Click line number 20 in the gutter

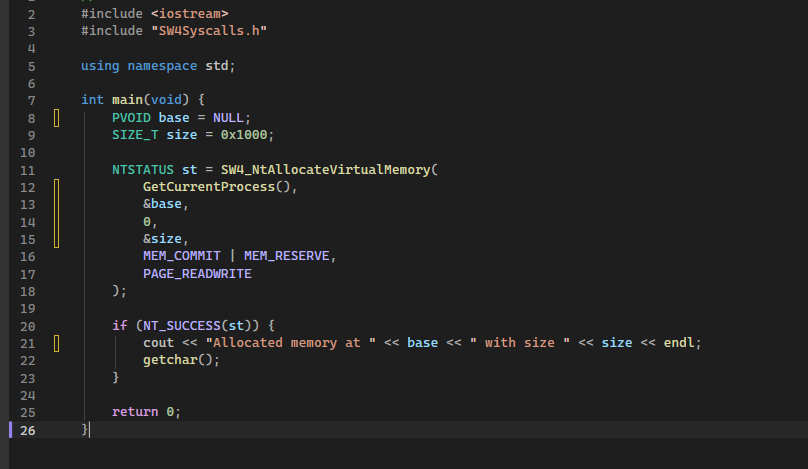point(28,326)
